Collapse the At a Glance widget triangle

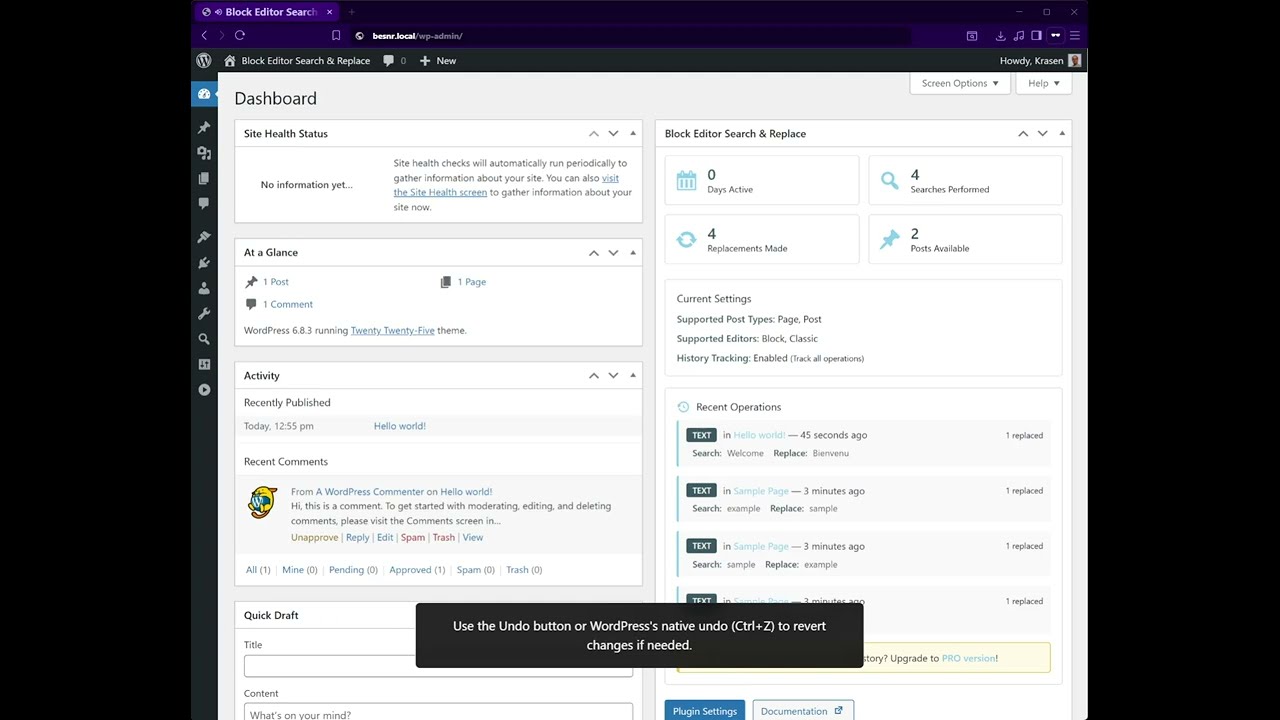tap(632, 253)
